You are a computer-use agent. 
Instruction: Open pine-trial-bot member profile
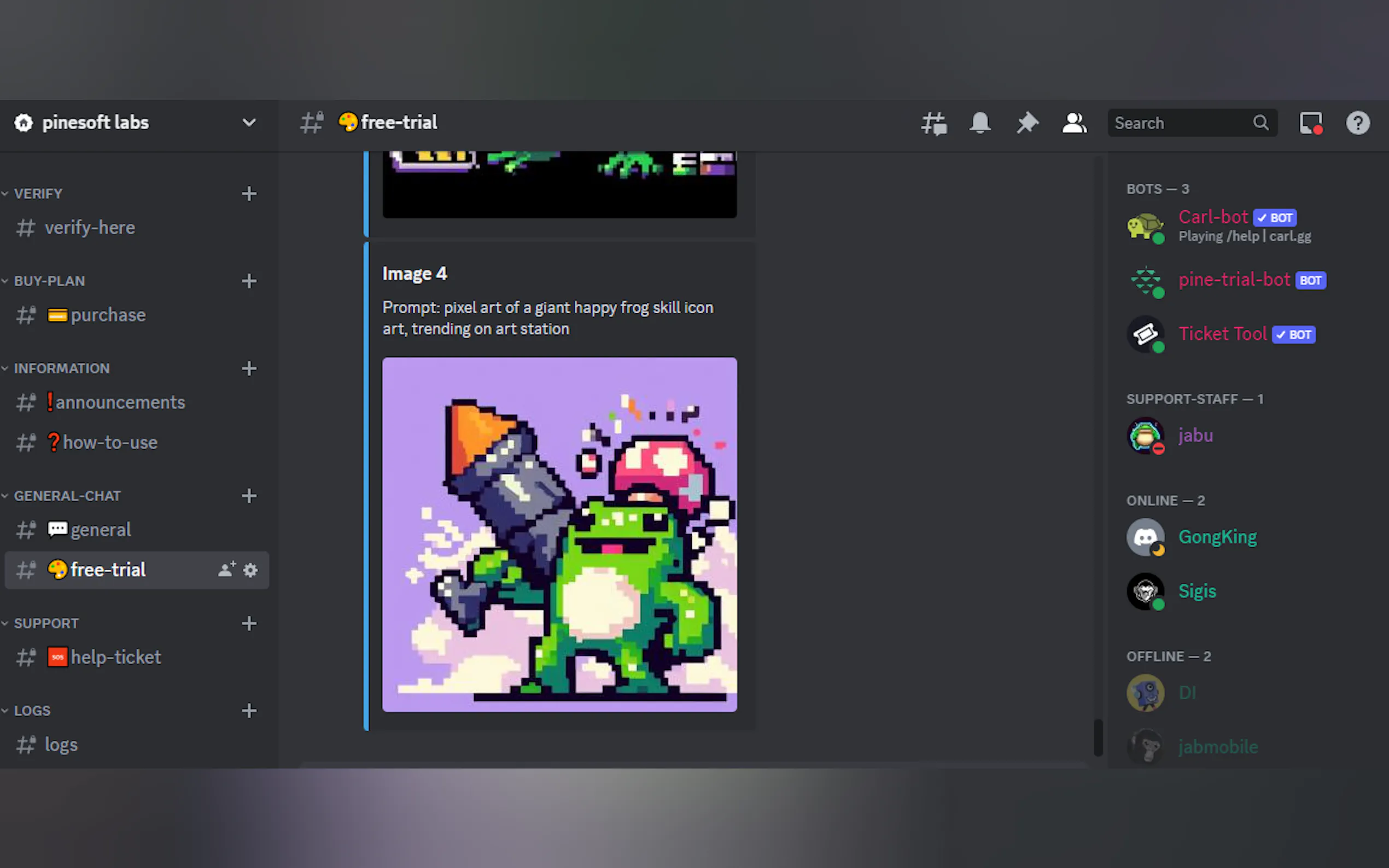click(1233, 279)
